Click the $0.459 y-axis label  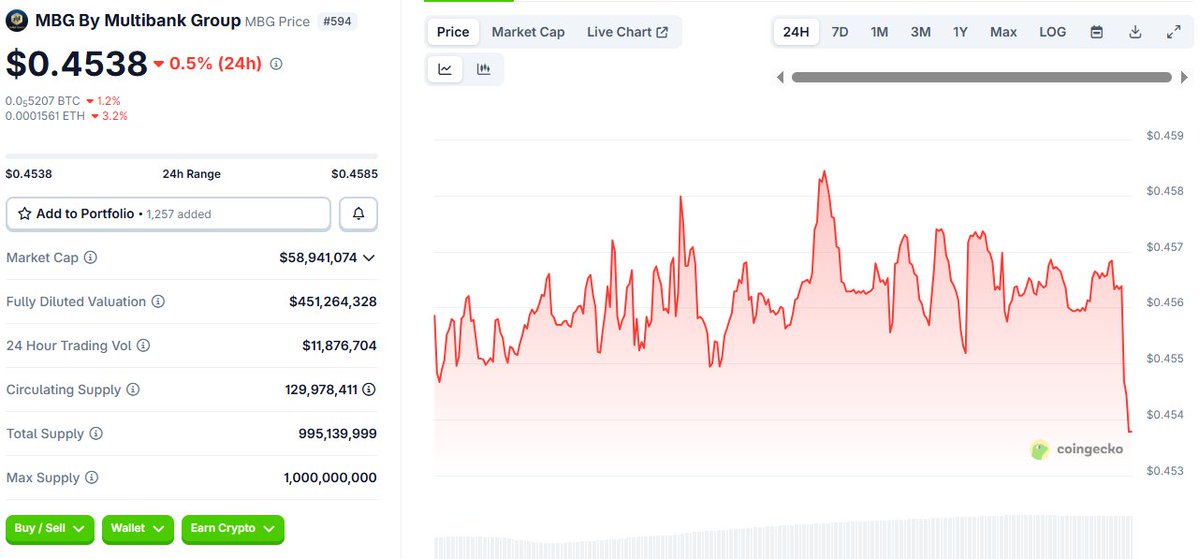(1165, 135)
